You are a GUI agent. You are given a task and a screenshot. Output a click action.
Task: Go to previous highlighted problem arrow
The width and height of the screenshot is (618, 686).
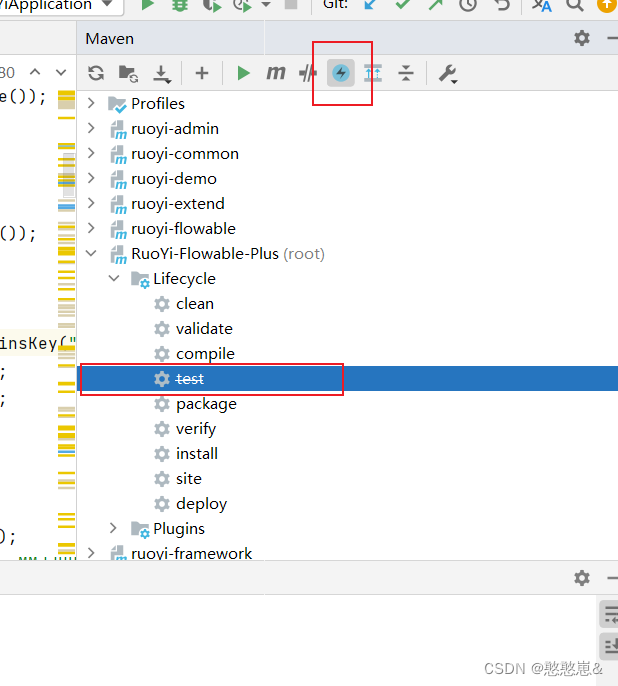[35, 72]
